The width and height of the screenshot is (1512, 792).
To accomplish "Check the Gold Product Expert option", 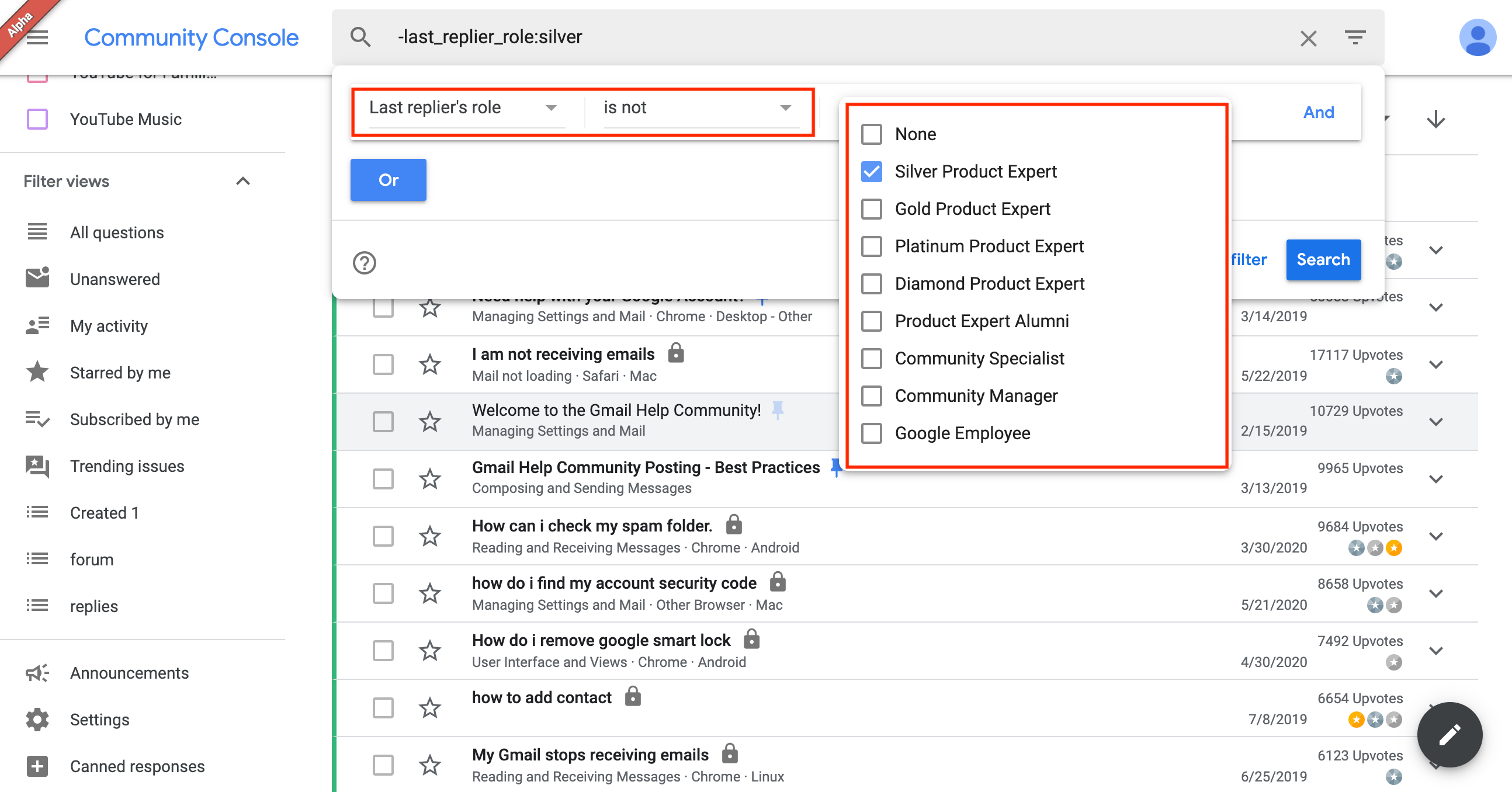I will 872,209.
